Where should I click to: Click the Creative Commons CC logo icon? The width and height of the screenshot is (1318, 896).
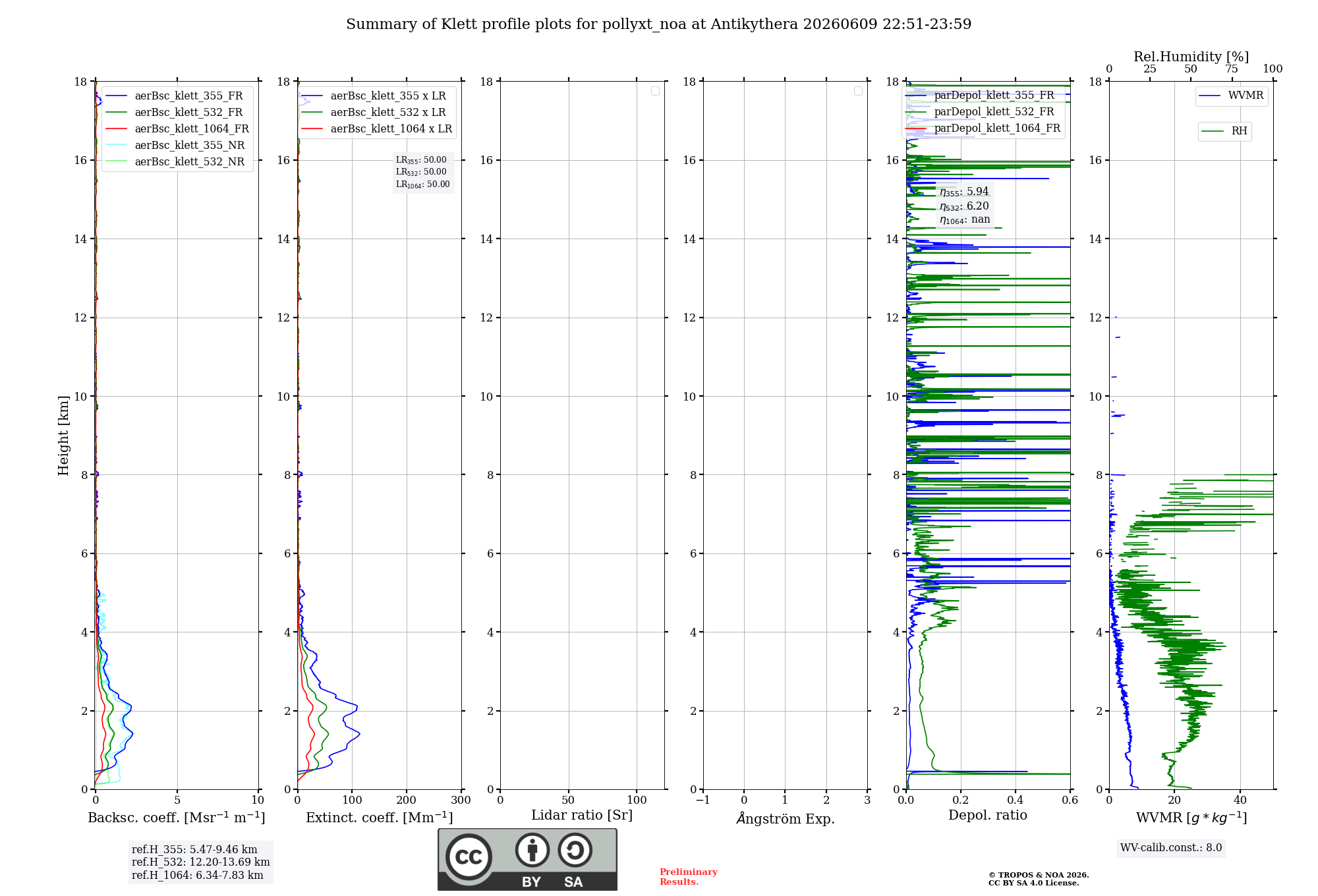click(x=469, y=857)
